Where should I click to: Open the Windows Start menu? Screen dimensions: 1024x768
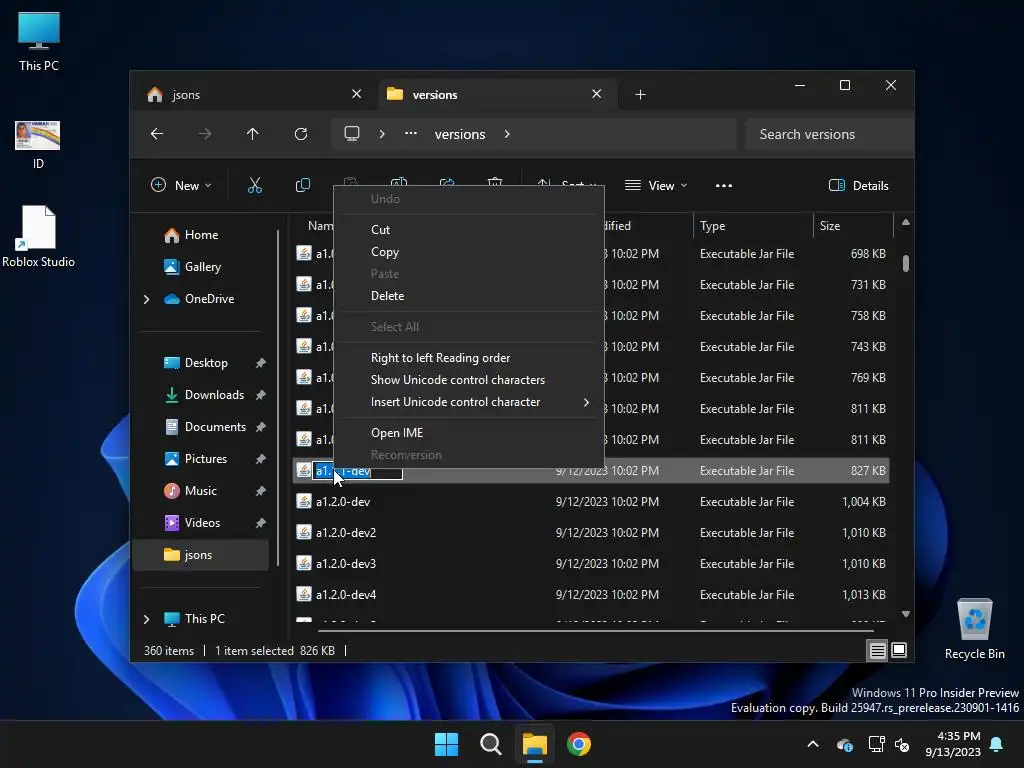tap(447, 744)
